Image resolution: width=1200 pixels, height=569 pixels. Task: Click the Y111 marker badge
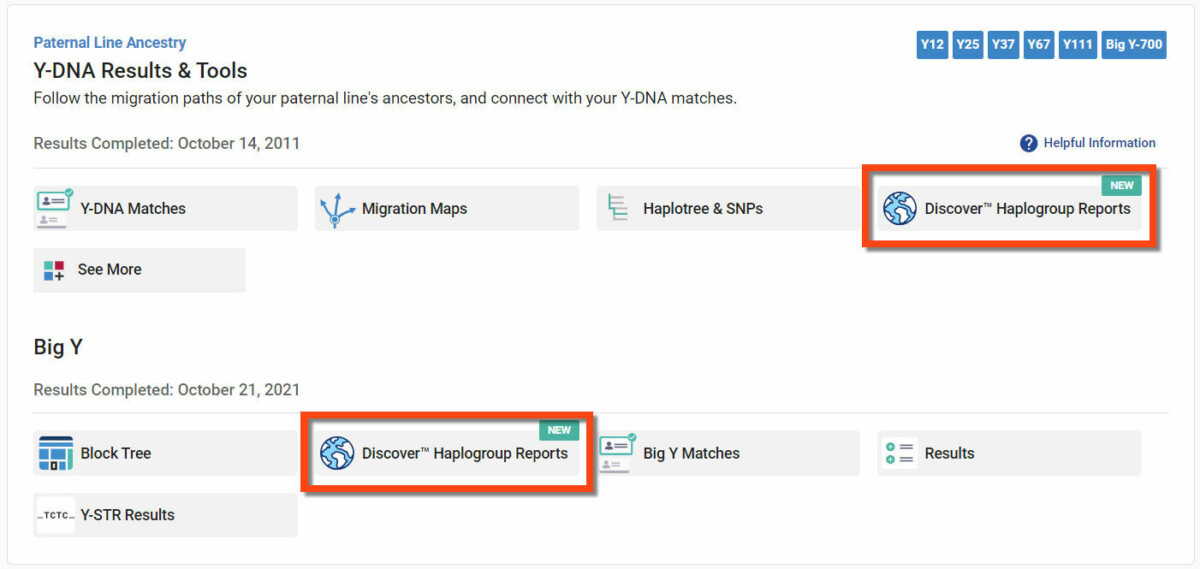1078,44
